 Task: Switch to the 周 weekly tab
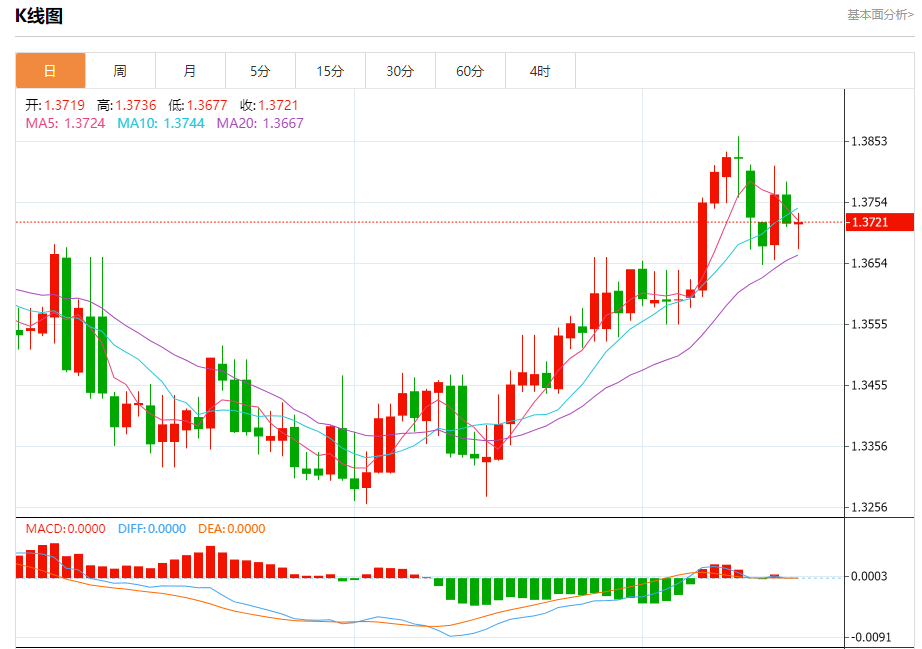tap(121, 71)
